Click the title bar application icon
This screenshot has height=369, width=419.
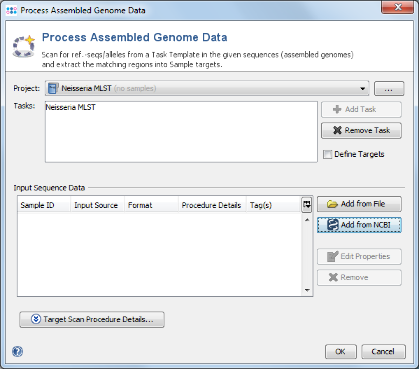[x=11, y=10]
